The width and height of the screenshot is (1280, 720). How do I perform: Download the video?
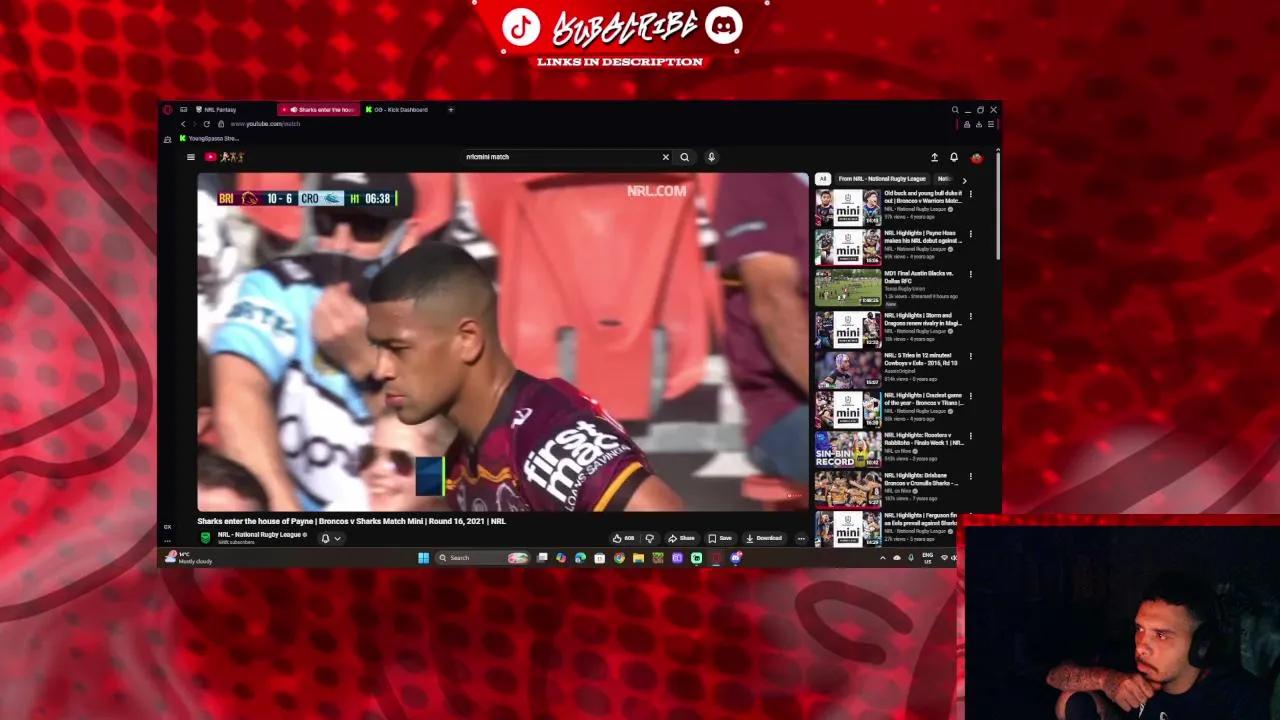click(x=764, y=538)
